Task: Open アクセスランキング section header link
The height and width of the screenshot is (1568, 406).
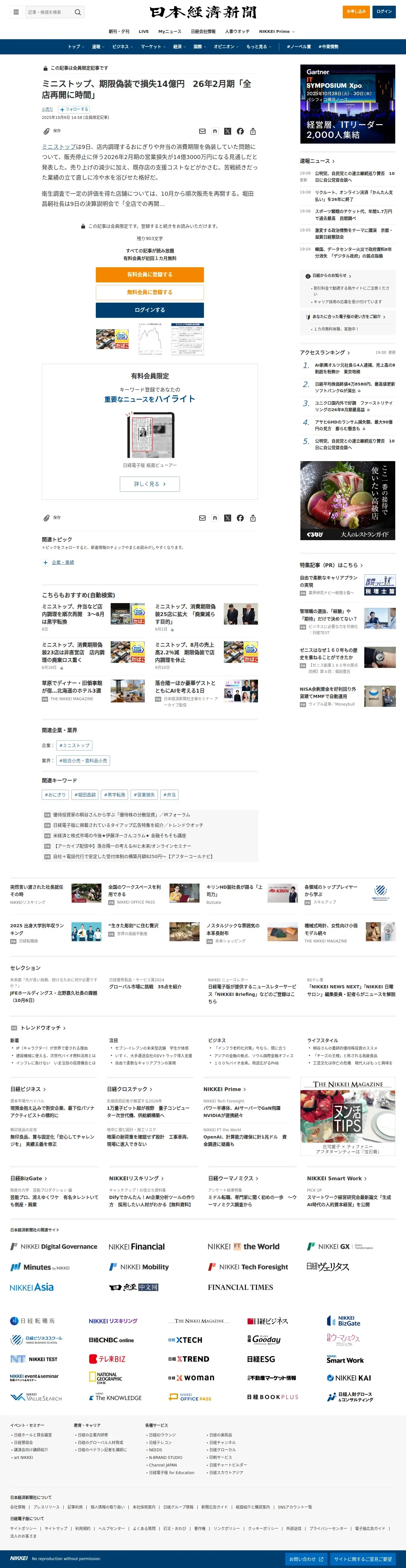Action: click(325, 352)
